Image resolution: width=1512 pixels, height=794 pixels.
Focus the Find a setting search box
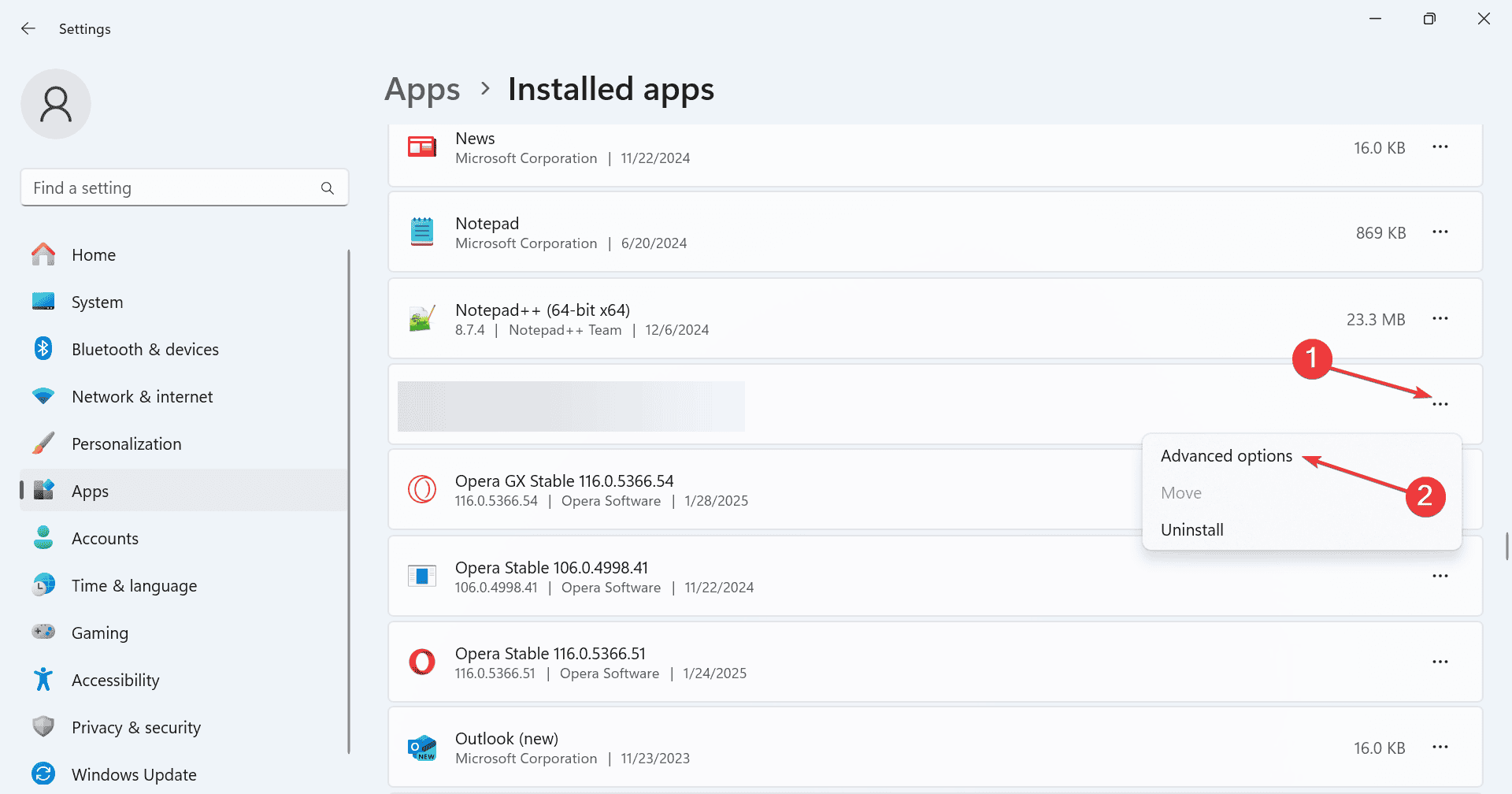pyautogui.click(x=184, y=187)
